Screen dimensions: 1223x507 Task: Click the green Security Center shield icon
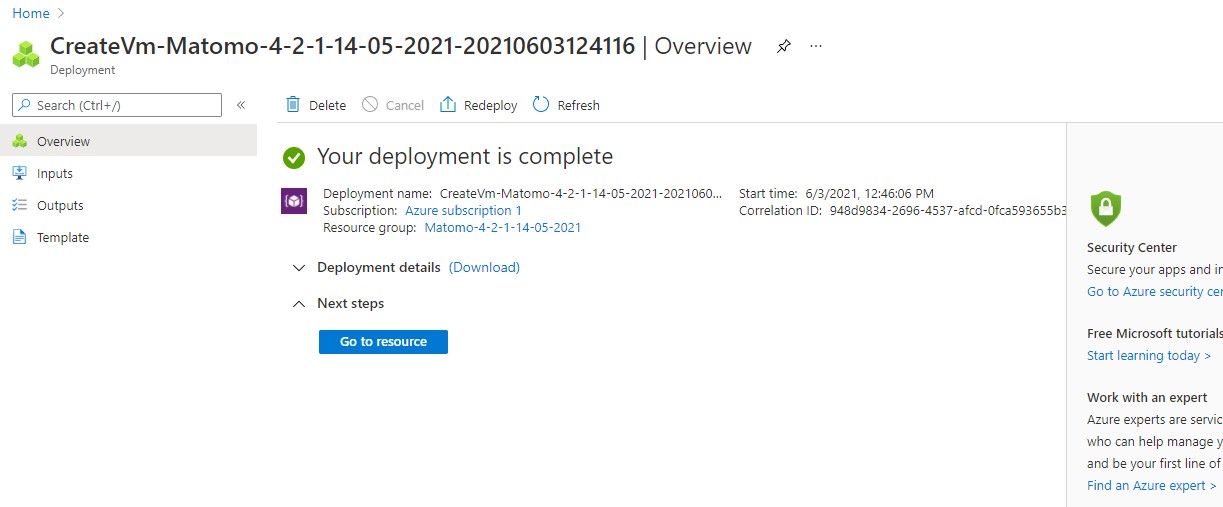(x=1105, y=208)
